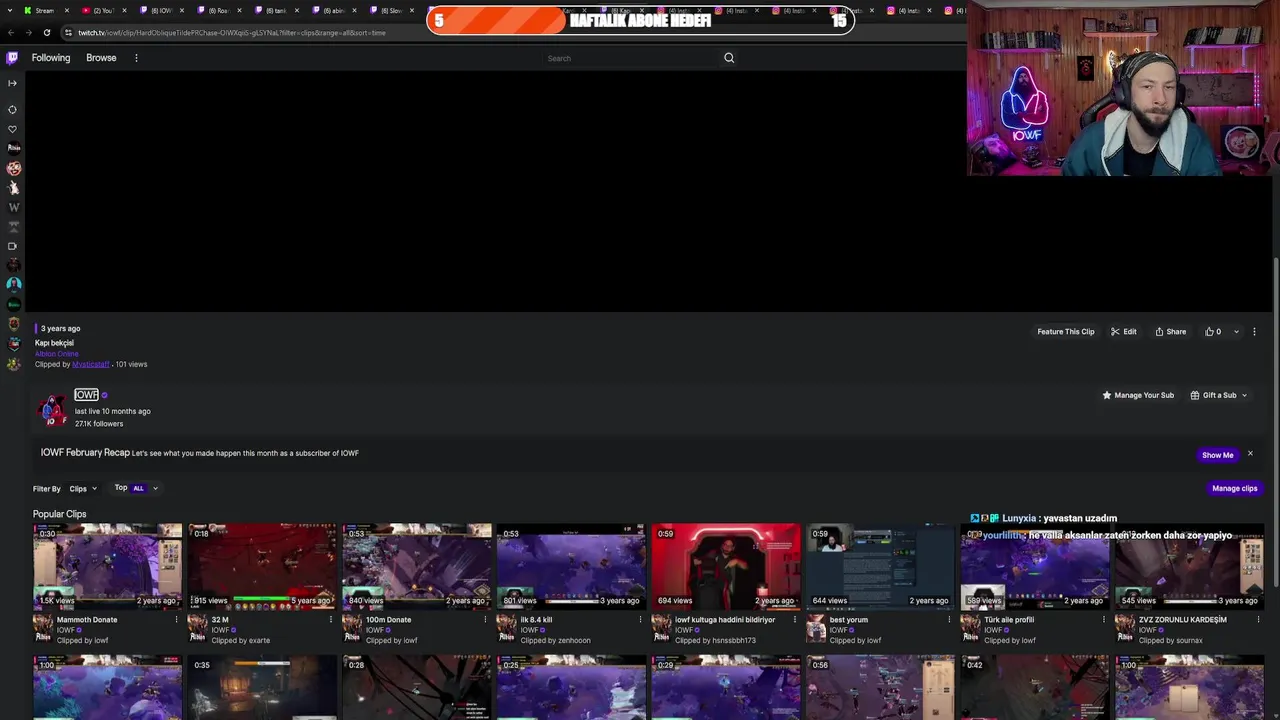Like the clip with thumbs-up icon
The width and height of the screenshot is (1280, 720).
pyautogui.click(x=1213, y=332)
